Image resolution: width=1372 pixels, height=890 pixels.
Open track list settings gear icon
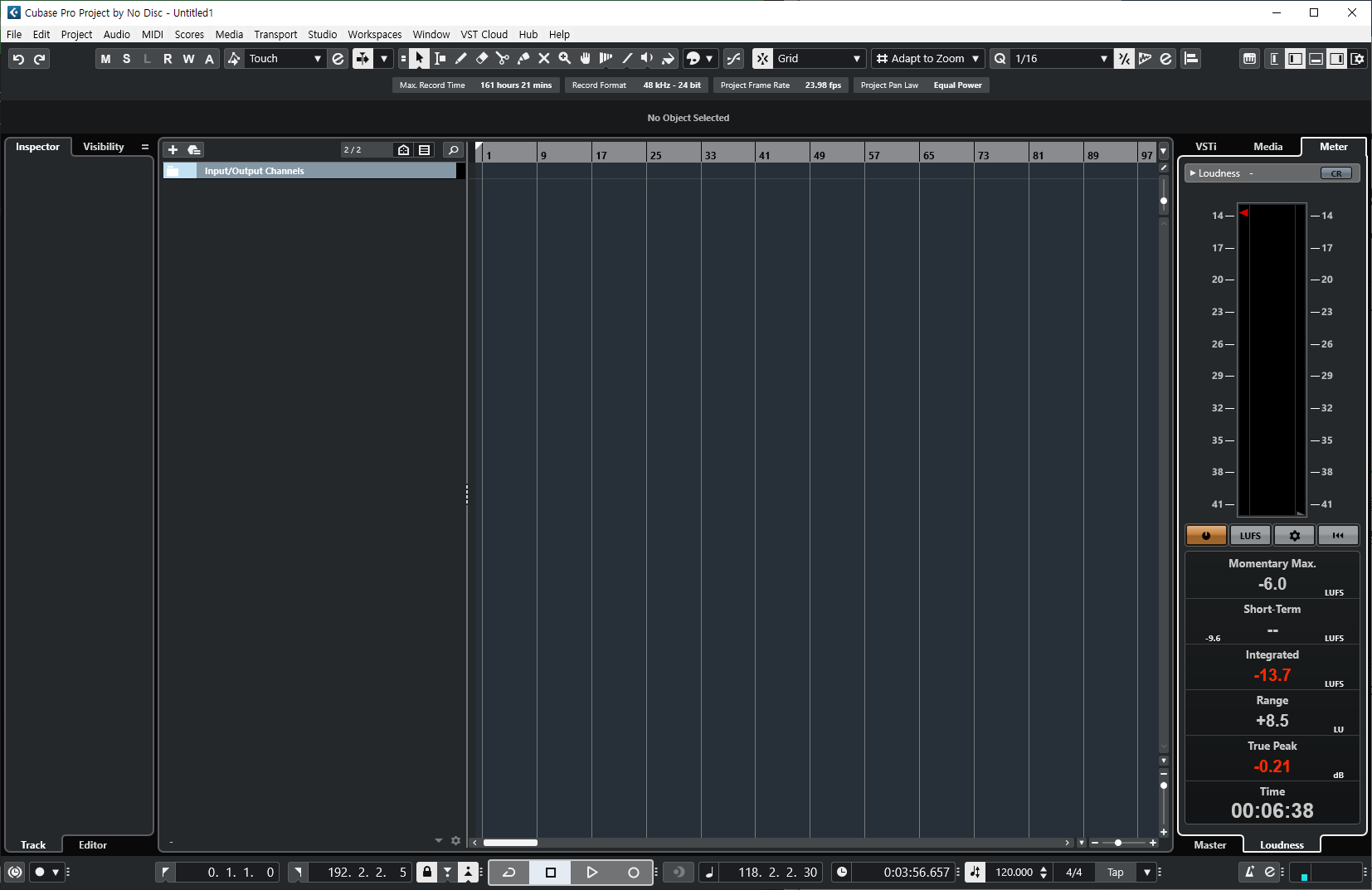click(455, 840)
